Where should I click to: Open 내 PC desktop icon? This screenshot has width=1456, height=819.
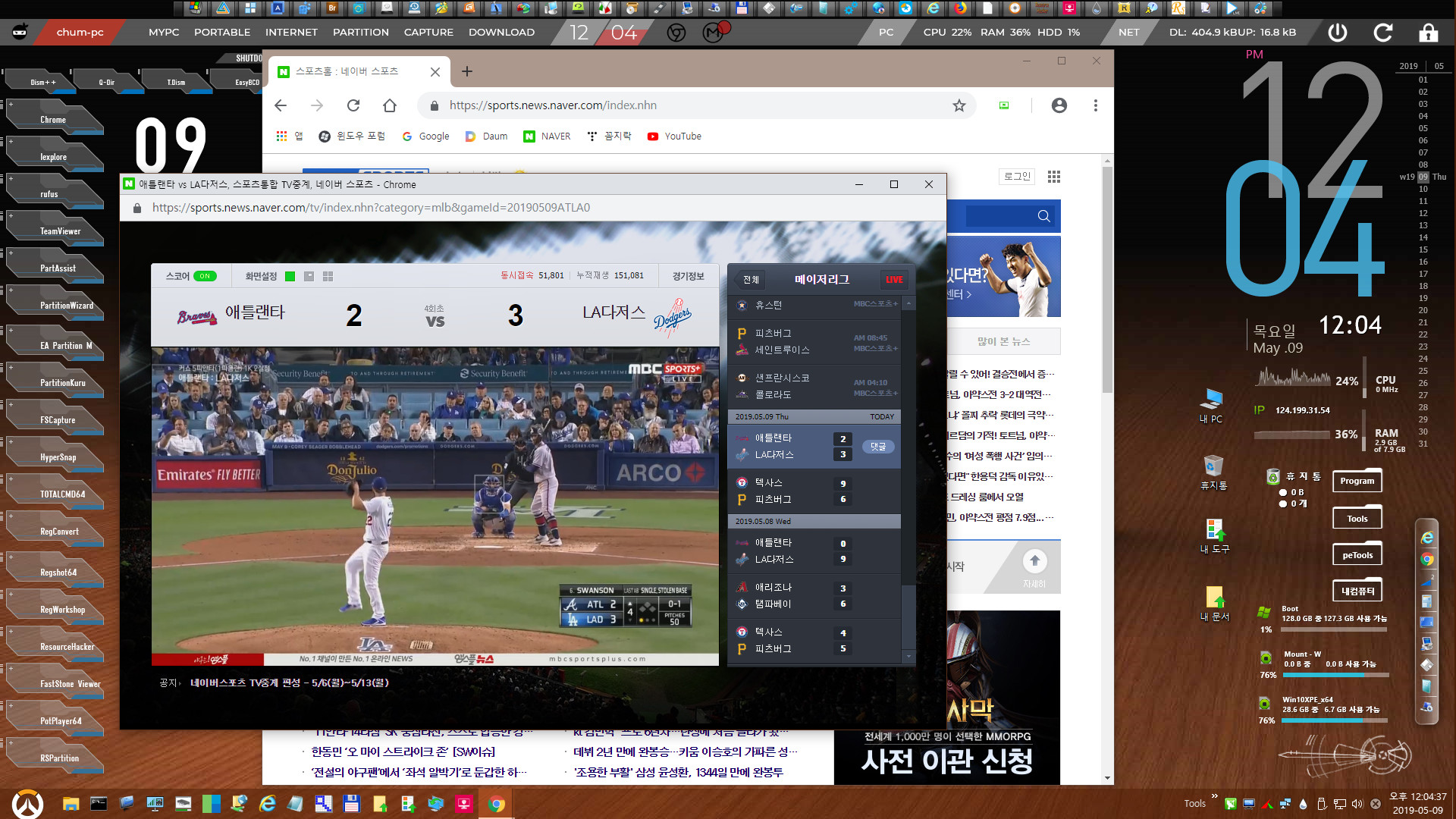click(x=1211, y=406)
